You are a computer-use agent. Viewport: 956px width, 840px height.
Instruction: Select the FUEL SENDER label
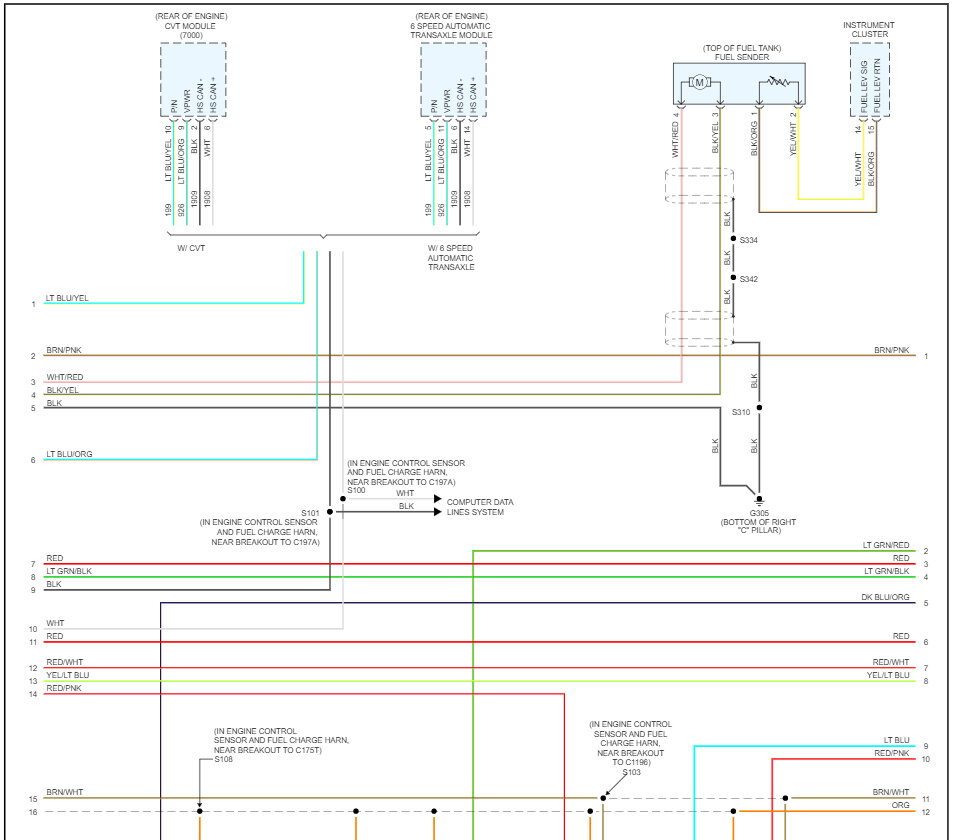click(742, 57)
